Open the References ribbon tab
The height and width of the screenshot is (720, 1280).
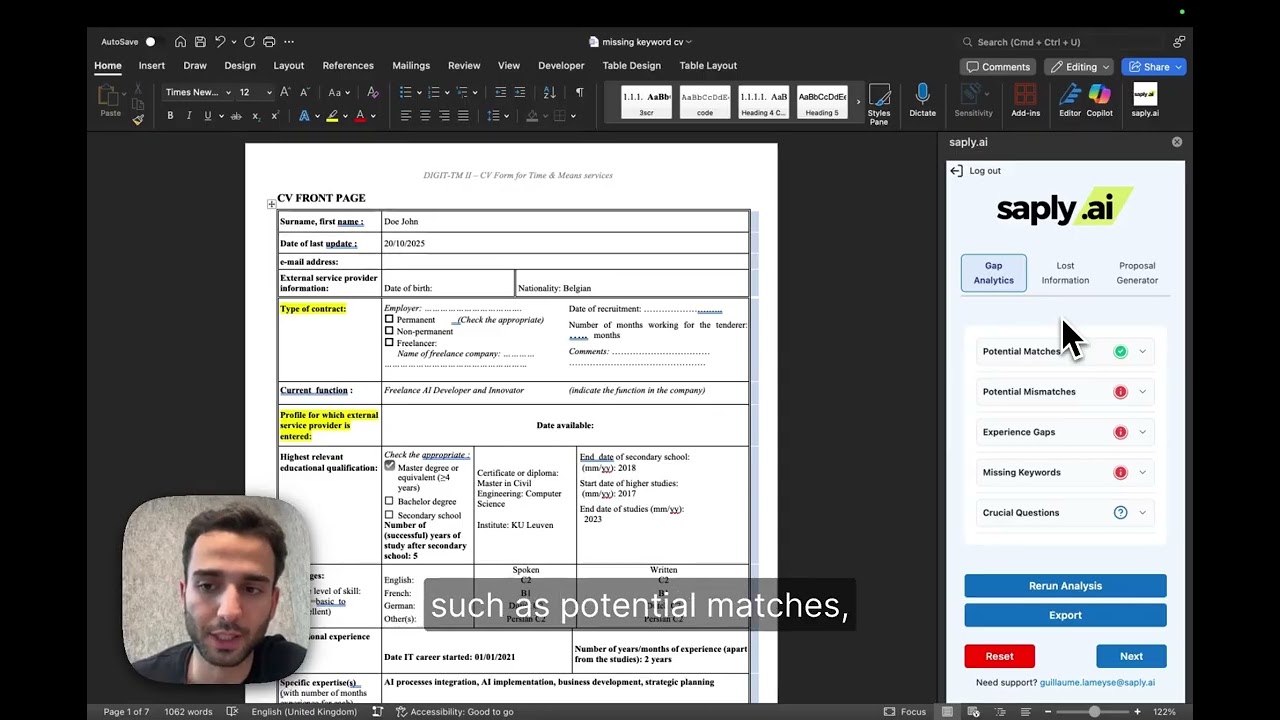tap(348, 66)
